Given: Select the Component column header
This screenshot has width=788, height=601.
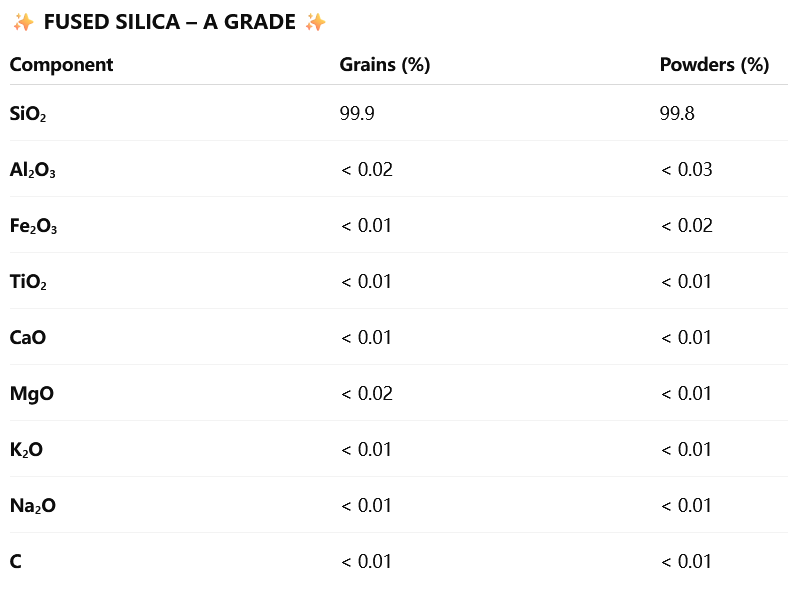Looking at the screenshot, I should [x=61, y=65].
